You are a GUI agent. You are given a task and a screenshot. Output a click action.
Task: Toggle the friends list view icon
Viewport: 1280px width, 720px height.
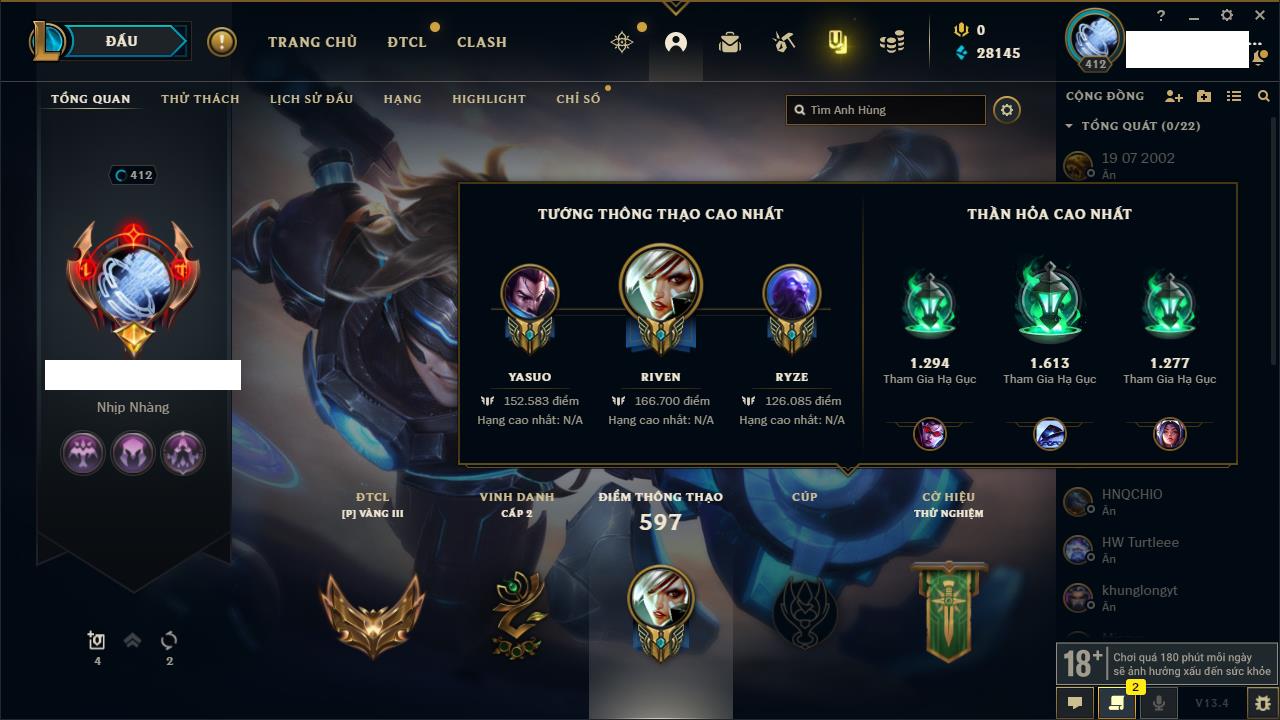point(1234,96)
